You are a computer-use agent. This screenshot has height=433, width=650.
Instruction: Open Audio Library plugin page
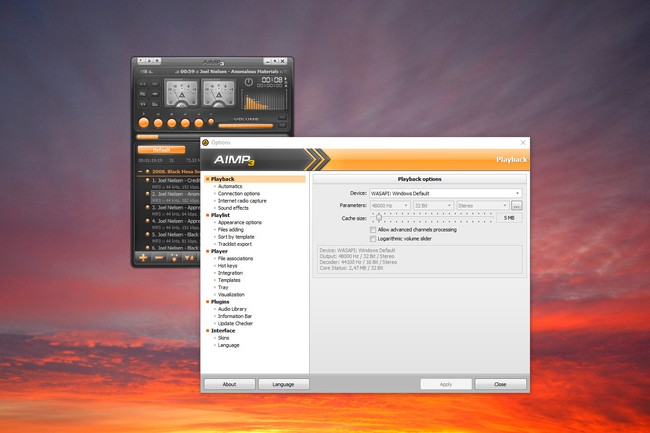click(232, 309)
